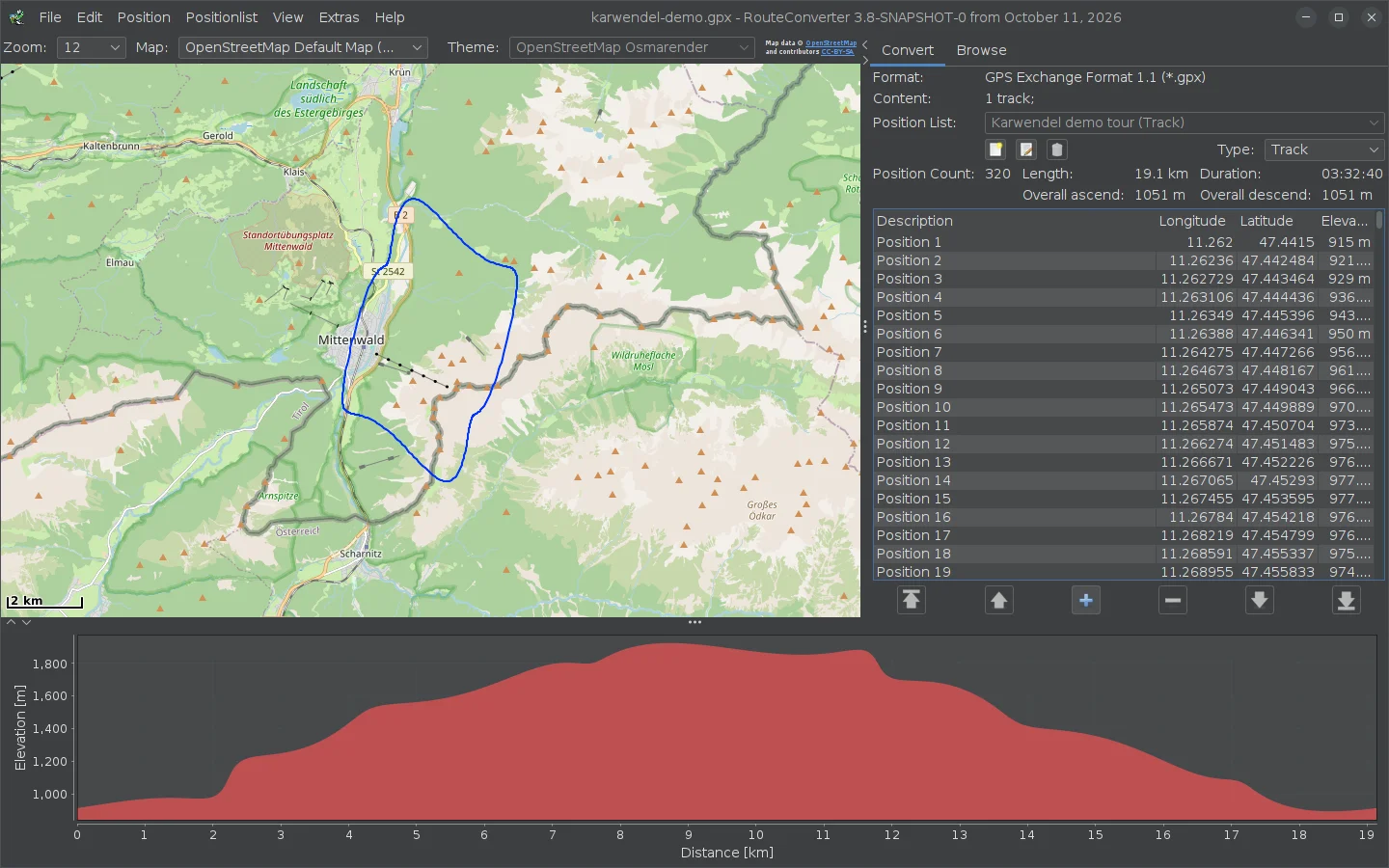1389x868 pixels.
Task: Click the Mittenwald label on the map
Action: (x=351, y=339)
